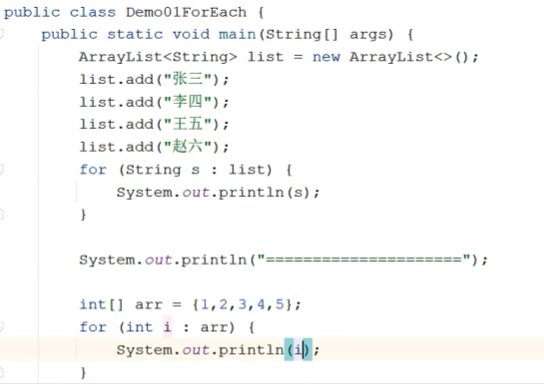Click 'for' keyword in the String s loop
The height and width of the screenshot is (384, 544).
[x=93, y=170]
